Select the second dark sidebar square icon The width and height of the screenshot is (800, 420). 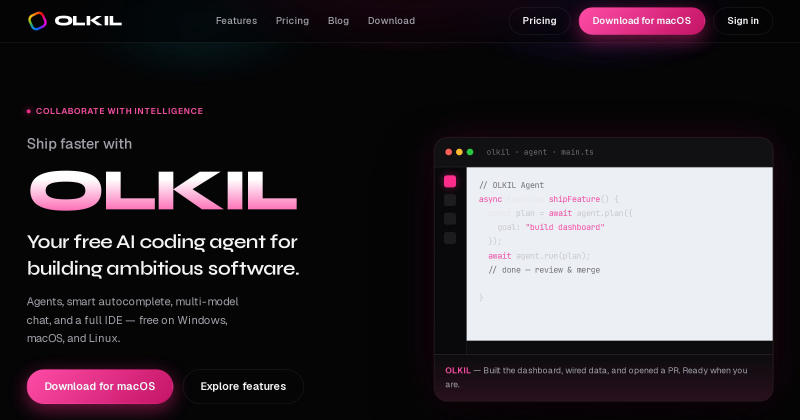click(450, 200)
